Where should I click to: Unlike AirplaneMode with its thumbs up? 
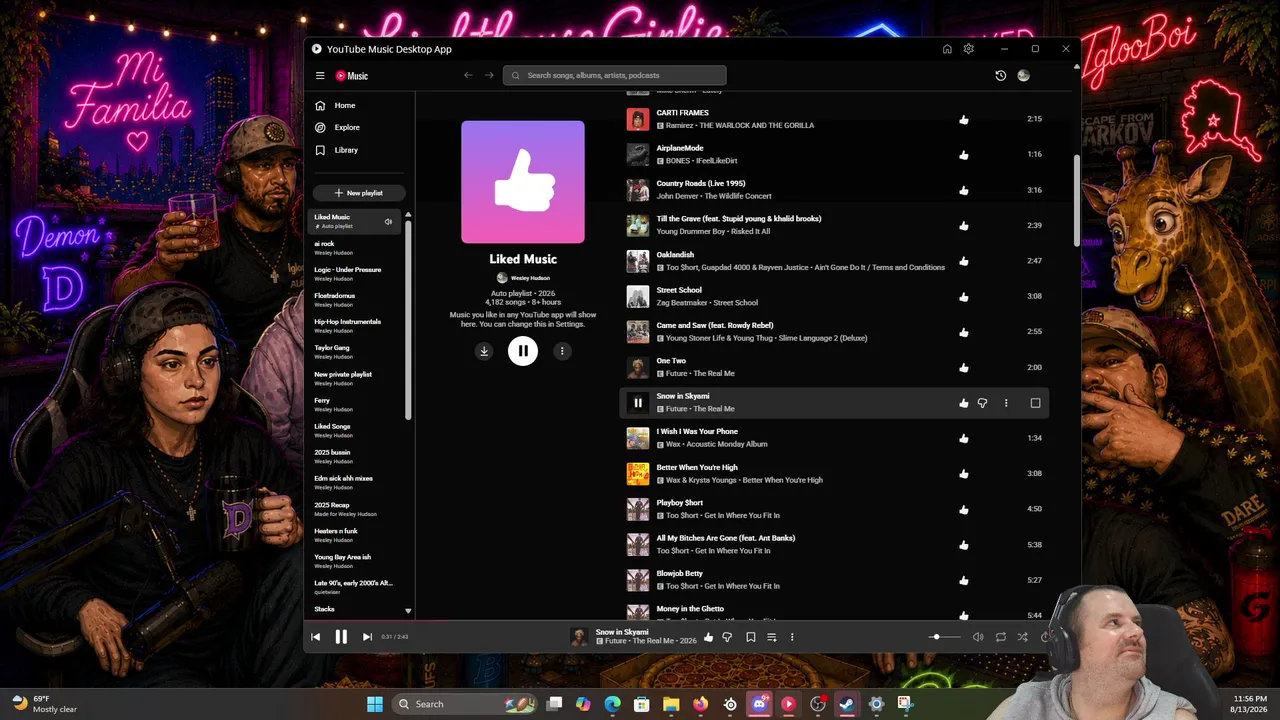(964, 155)
